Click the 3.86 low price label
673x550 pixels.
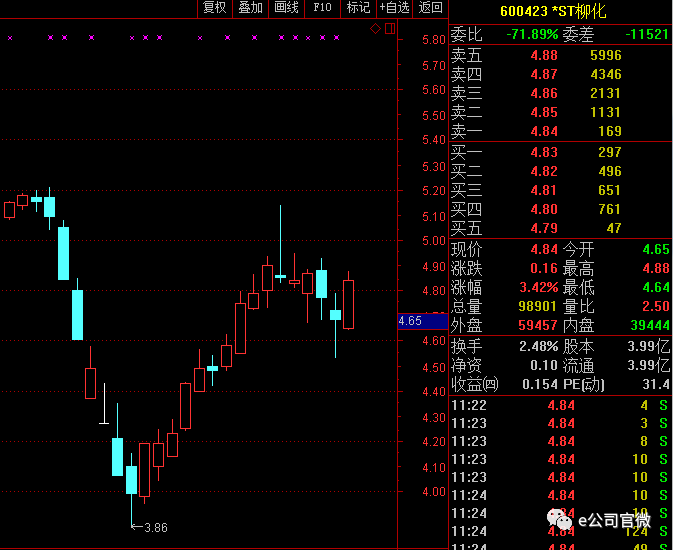click(155, 527)
